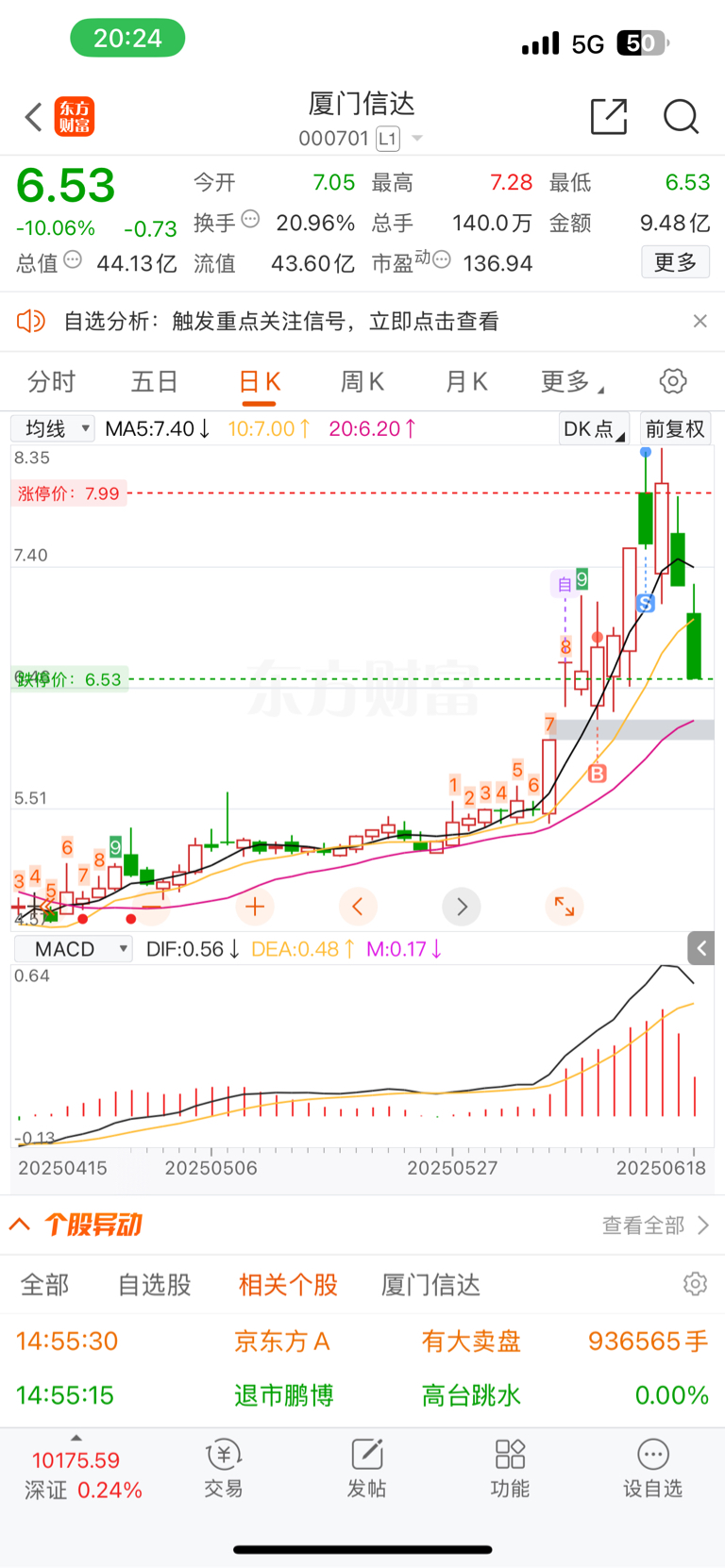Tap the DIF:0.56 value
The image size is (725, 1568).
click(193, 949)
